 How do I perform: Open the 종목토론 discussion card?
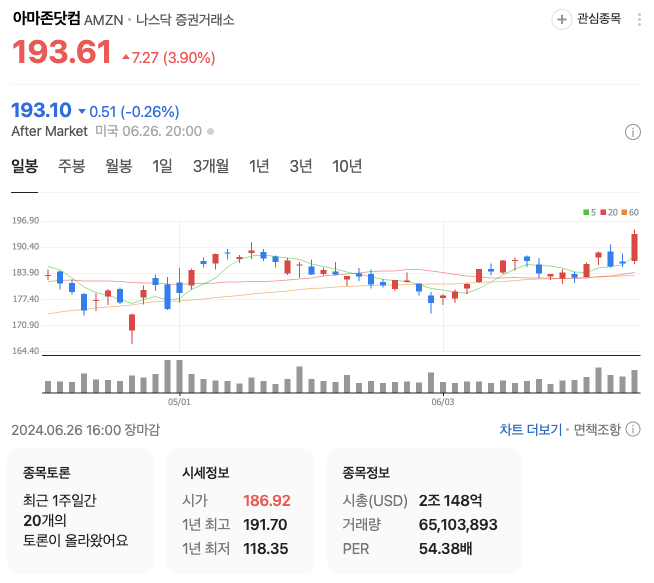point(80,511)
